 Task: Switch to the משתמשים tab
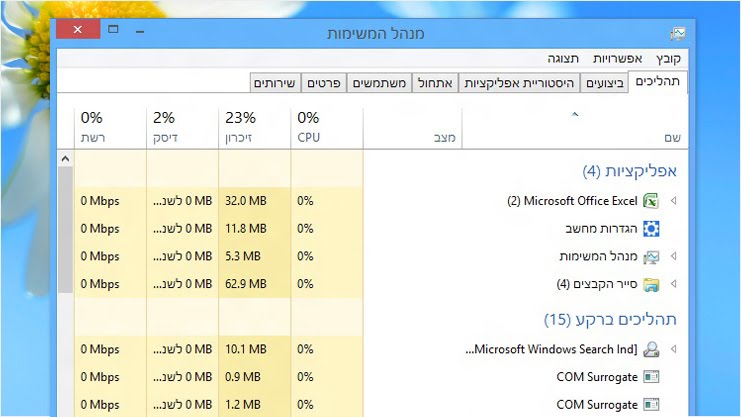[x=379, y=83]
